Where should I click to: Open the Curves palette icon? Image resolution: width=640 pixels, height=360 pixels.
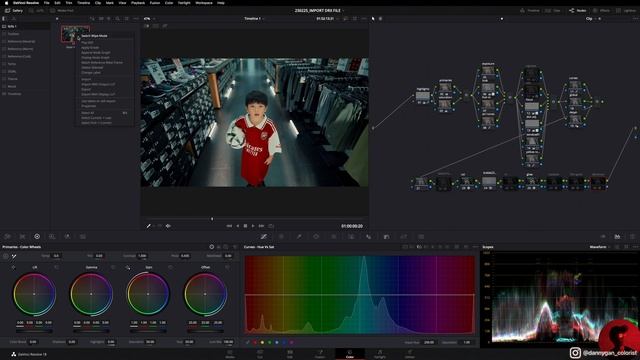click(x=264, y=236)
